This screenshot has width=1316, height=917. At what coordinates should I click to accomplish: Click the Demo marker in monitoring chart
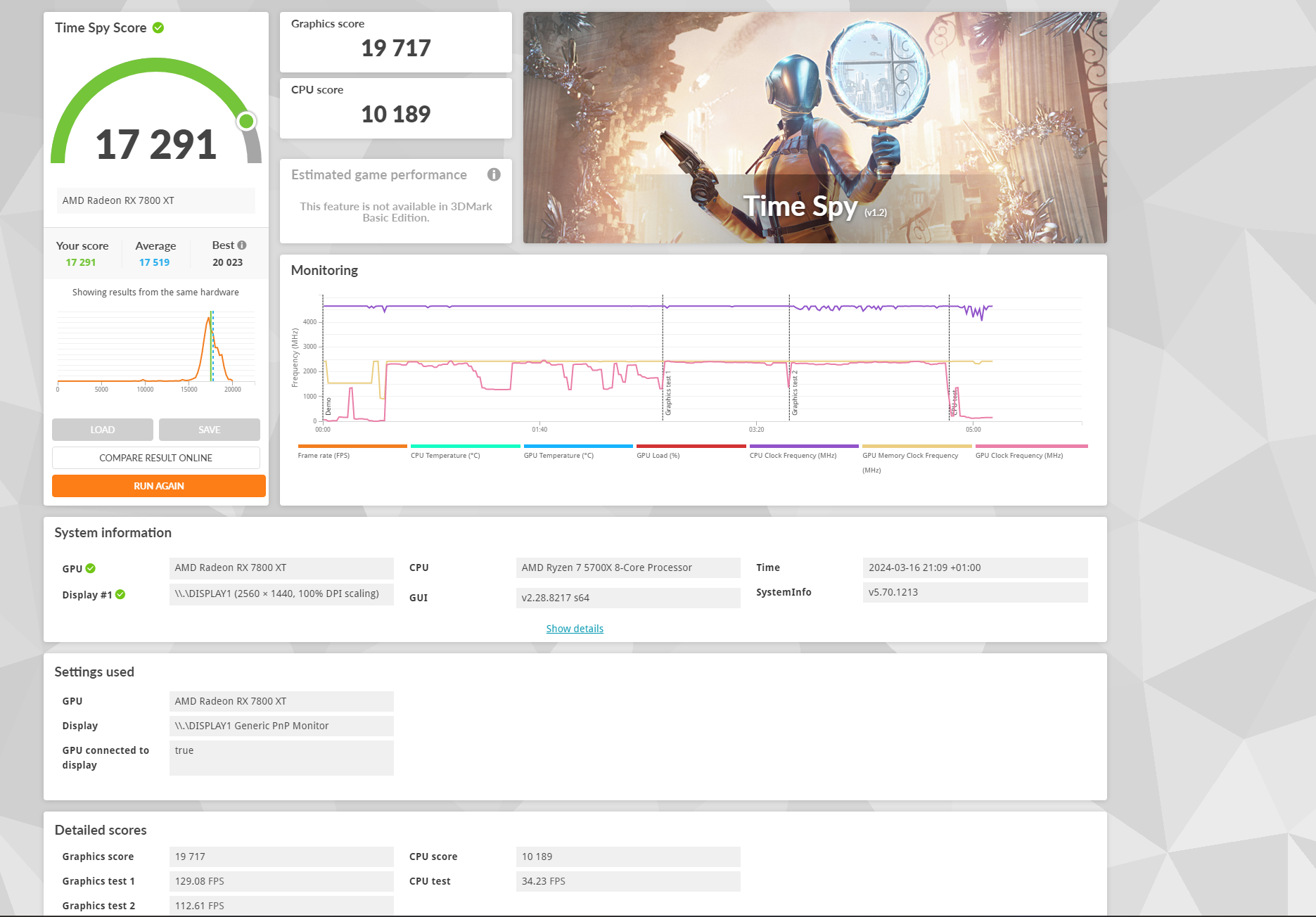[x=328, y=406]
